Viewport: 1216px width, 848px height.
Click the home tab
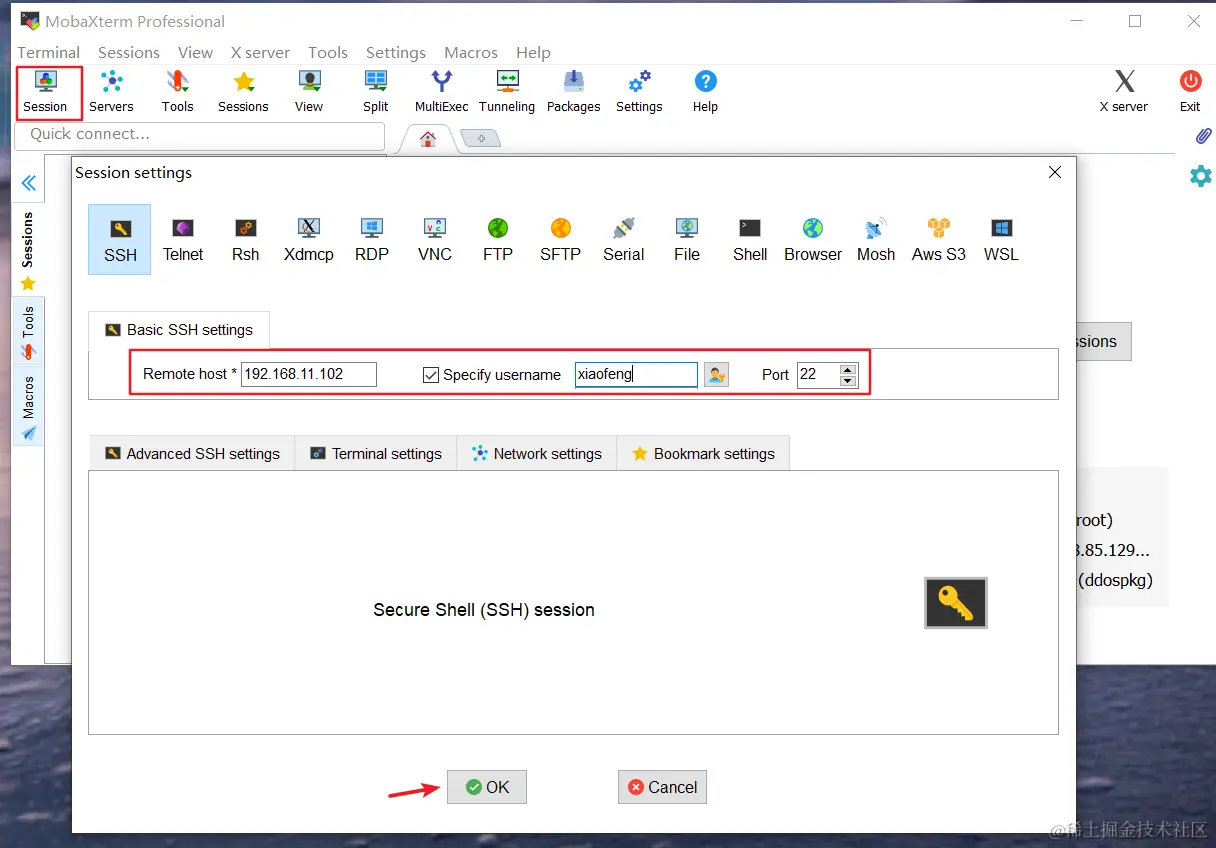tap(428, 139)
